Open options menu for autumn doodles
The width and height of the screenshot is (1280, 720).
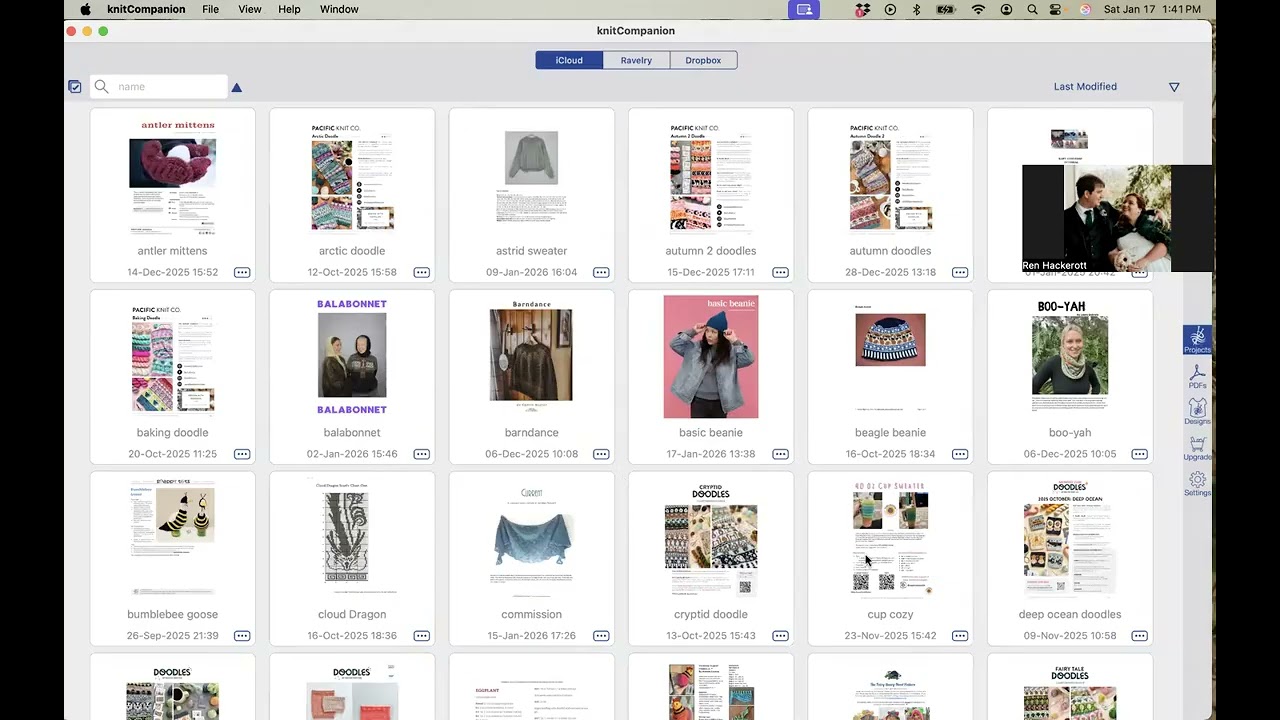tap(960, 272)
